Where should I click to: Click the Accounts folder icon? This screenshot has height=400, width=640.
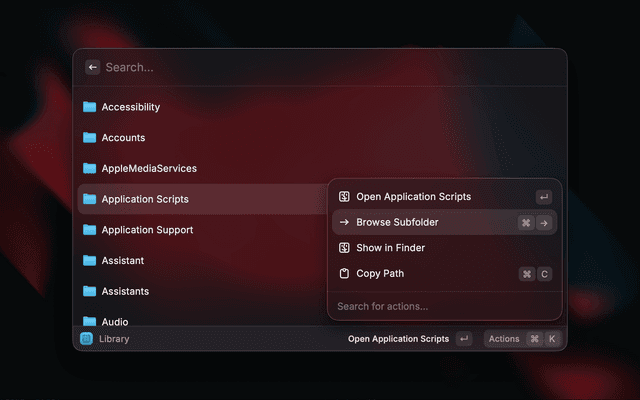coord(89,138)
